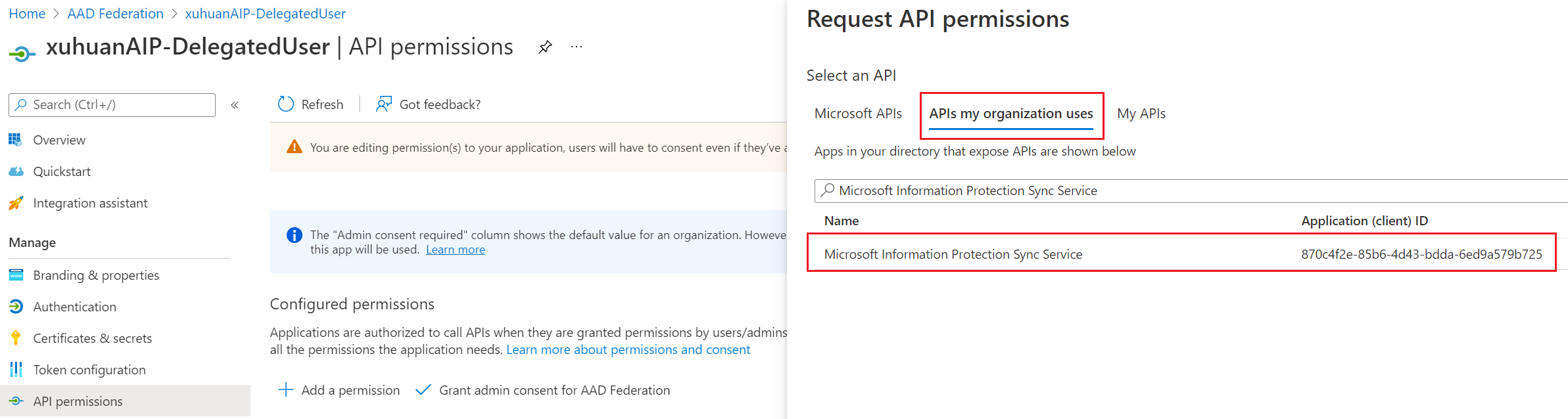This screenshot has width=1568, height=419.
Task: Click the Configured permissions heading
Action: pos(352,304)
